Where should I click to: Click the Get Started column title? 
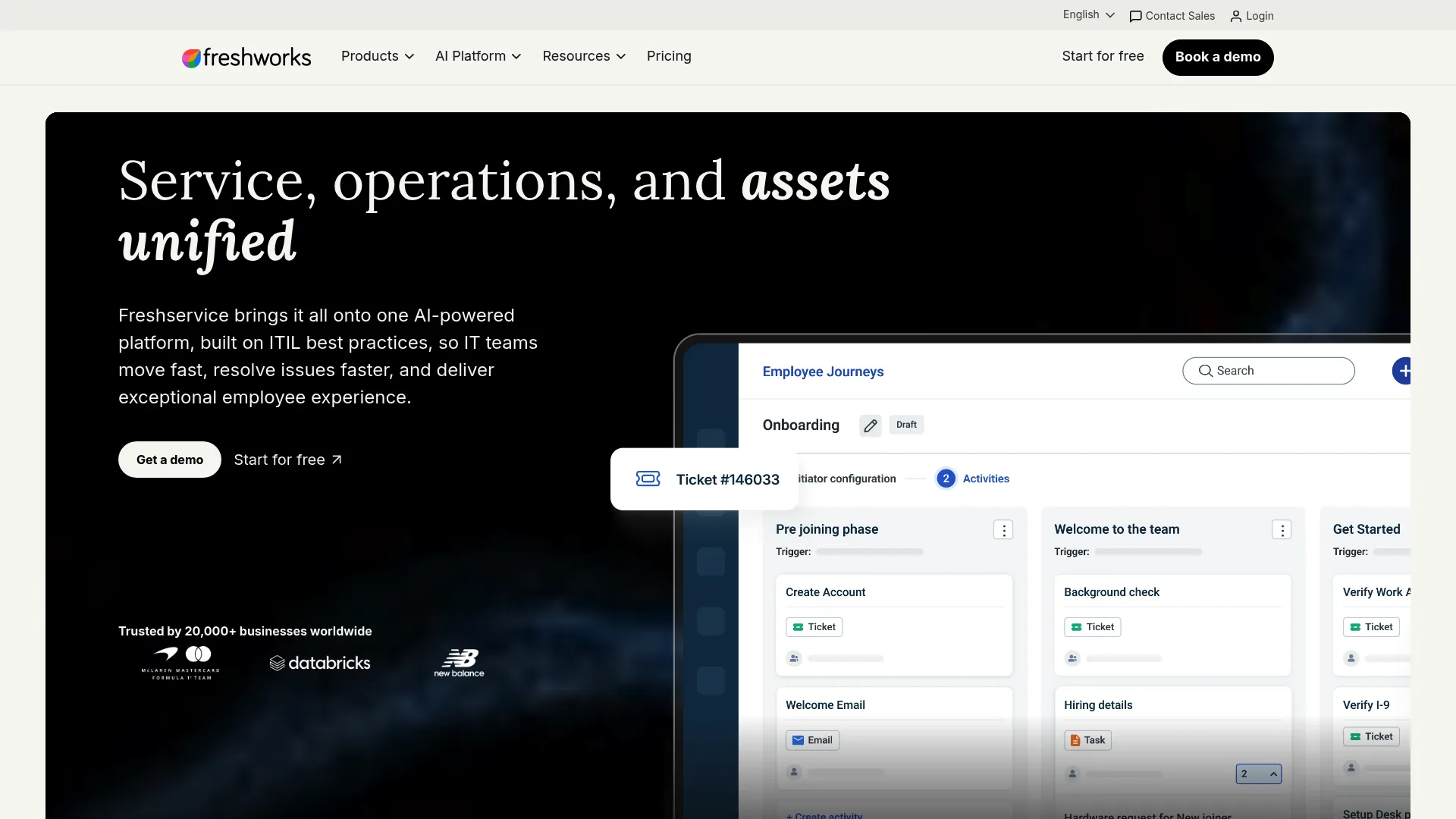pos(1367,529)
